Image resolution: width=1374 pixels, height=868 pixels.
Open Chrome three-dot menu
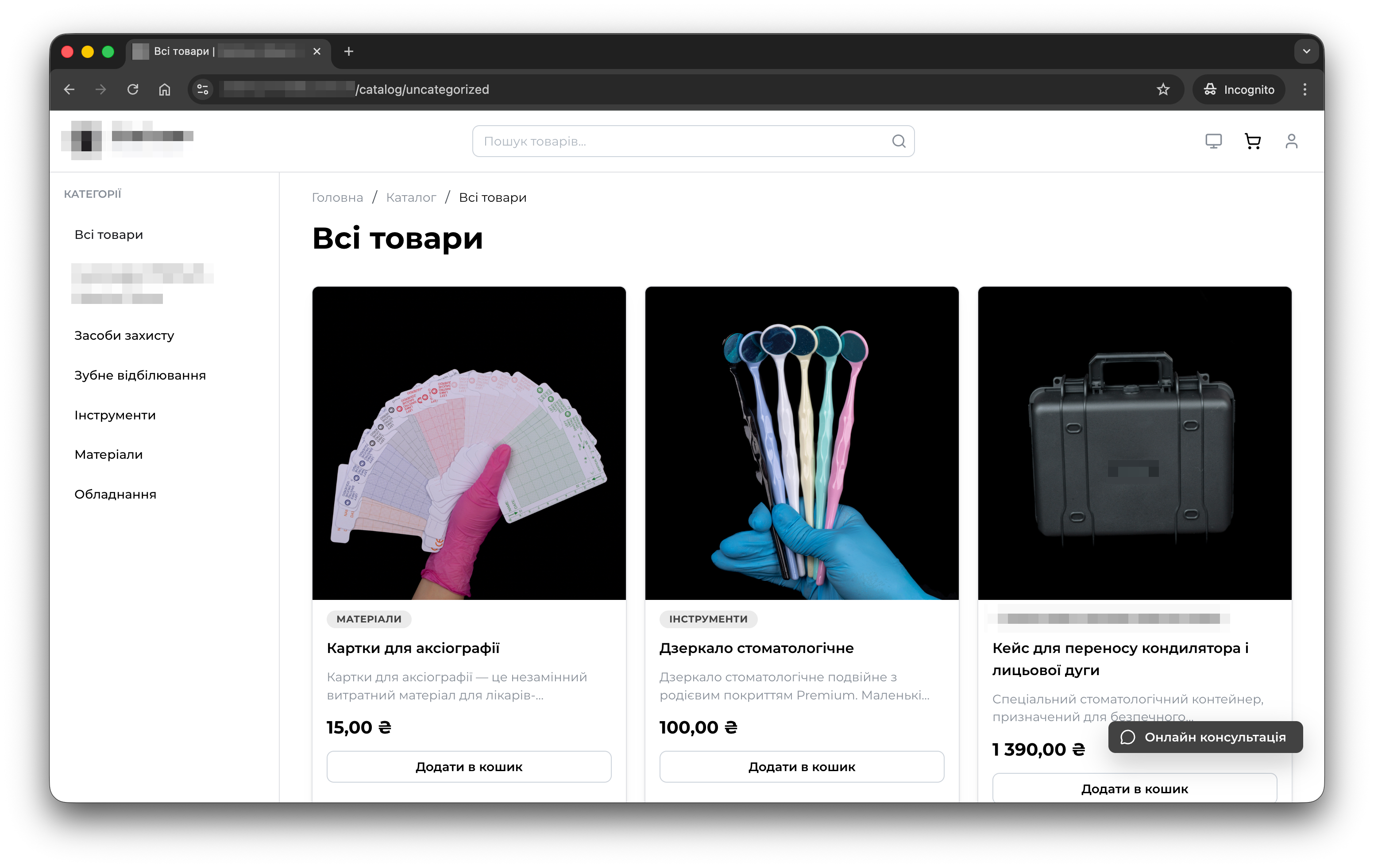pyautogui.click(x=1305, y=89)
